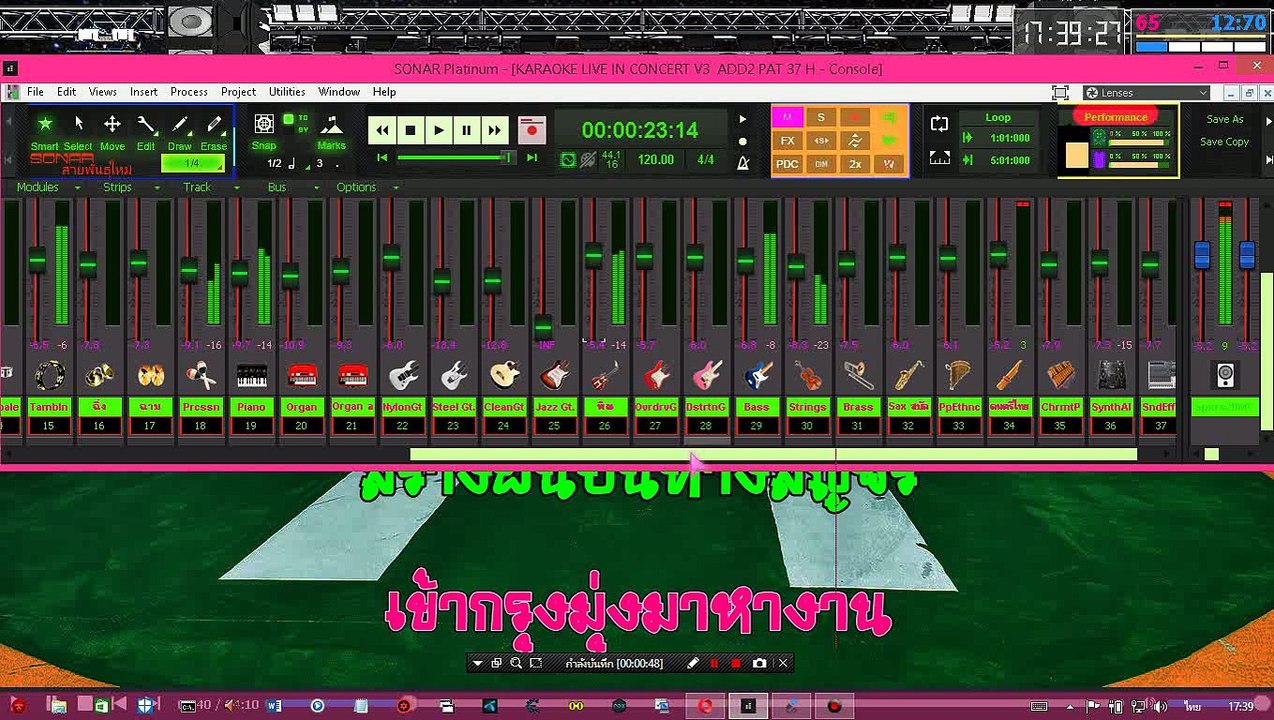Click Save Copy in the control bar
1274x720 pixels.
click(x=1224, y=142)
